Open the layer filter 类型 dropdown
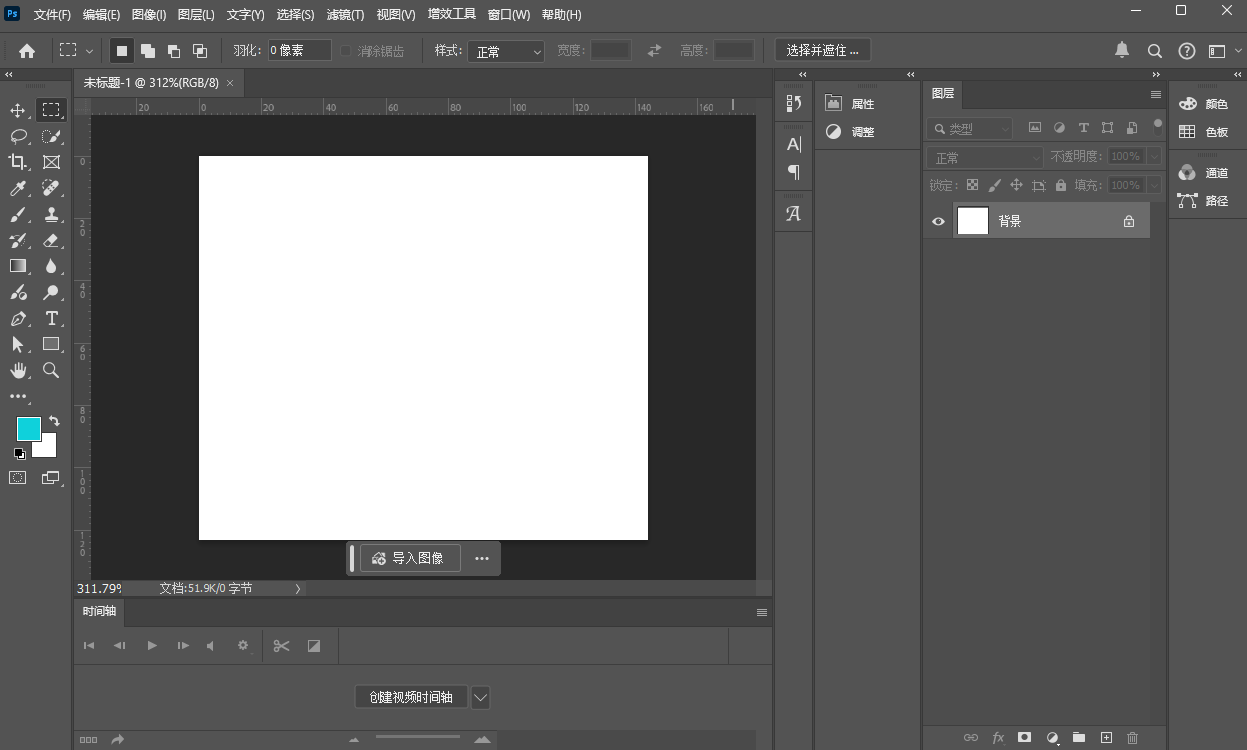Viewport: 1247px width, 750px height. pos(970,129)
